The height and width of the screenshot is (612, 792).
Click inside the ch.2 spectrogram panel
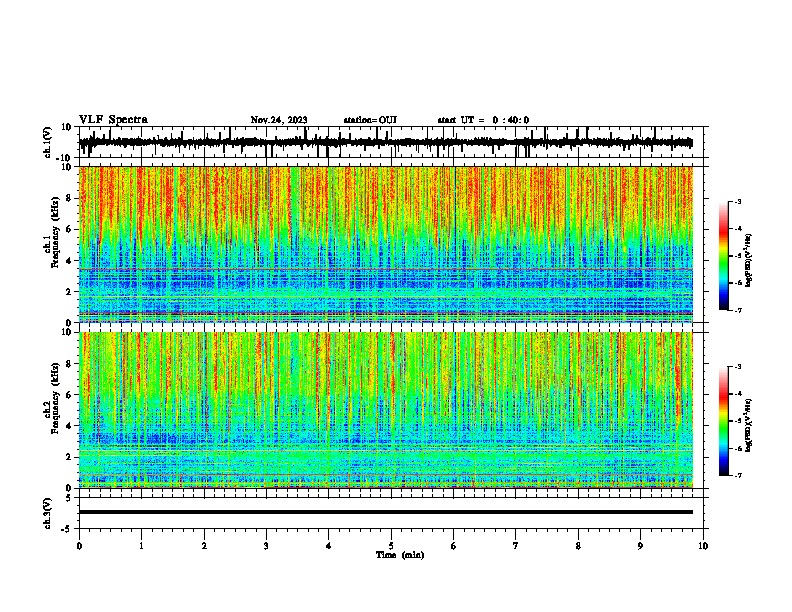(x=386, y=410)
